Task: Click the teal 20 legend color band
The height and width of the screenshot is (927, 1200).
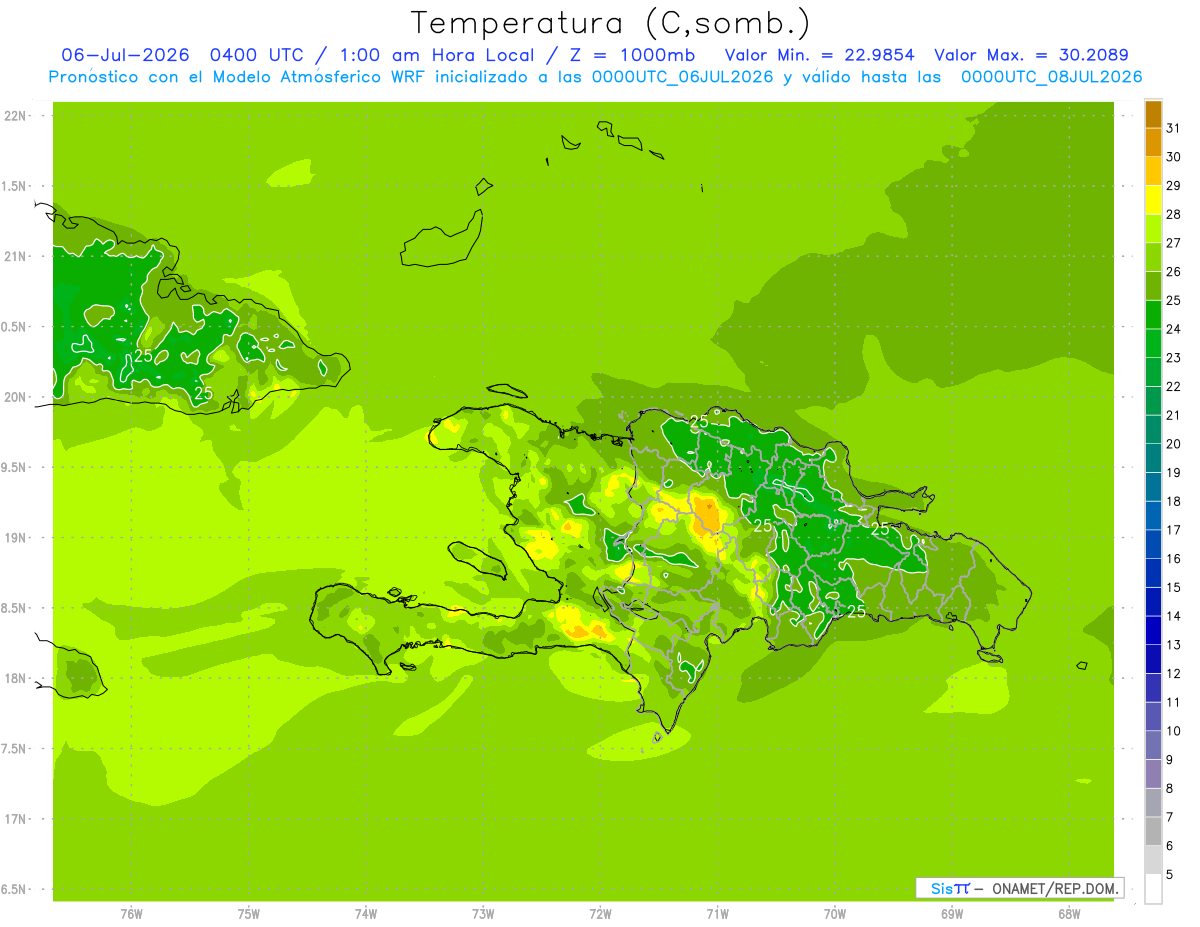Action: pyautogui.click(x=1153, y=430)
